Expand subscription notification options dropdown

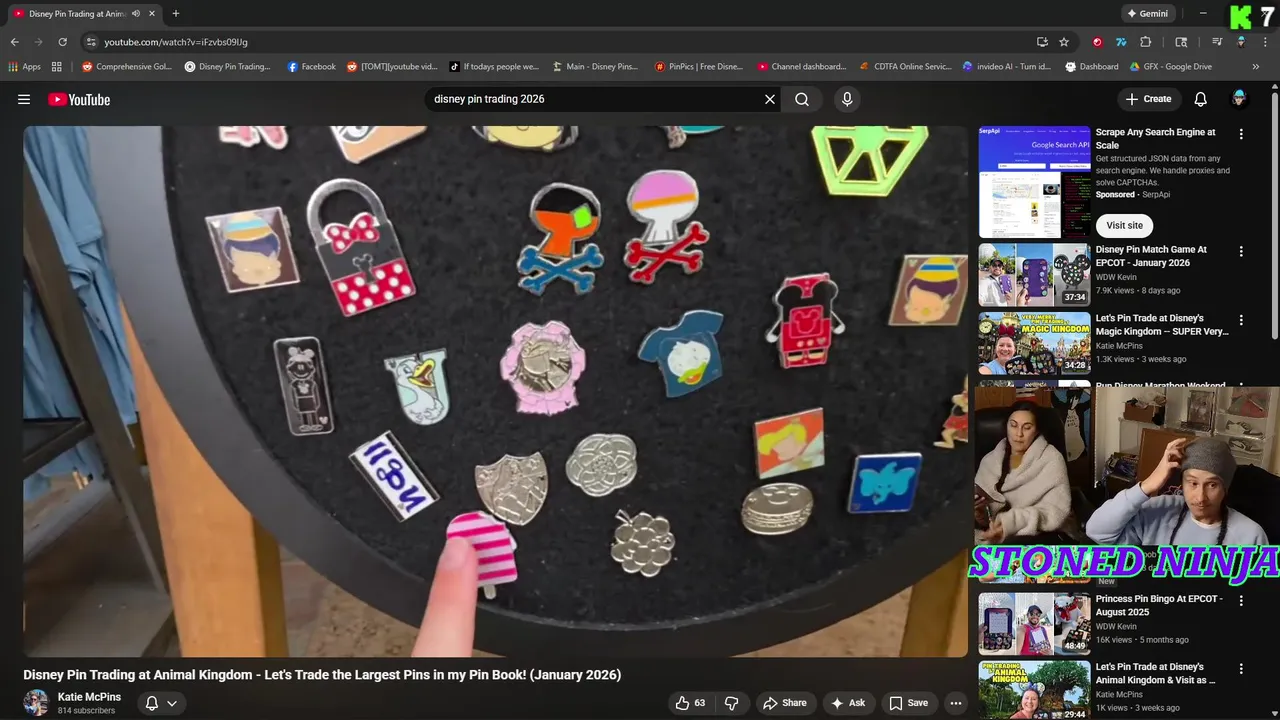(161, 703)
